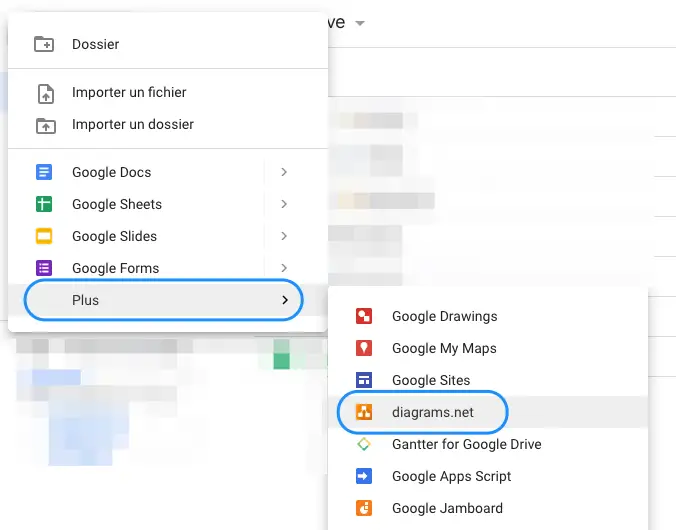This screenshot has width=676, height=530.
Task: Click the yellow Google Slides icon
Action: (44, 236)
